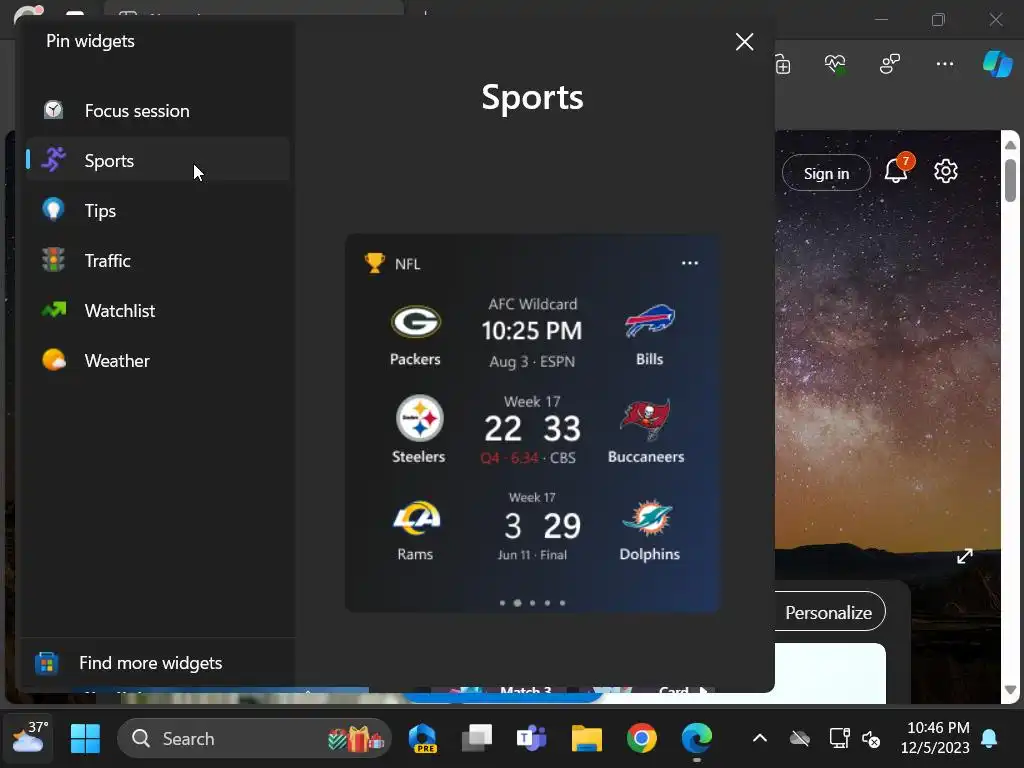
Task: Click the scrollbar up arrow on the right
Action: click(1010, 144)
